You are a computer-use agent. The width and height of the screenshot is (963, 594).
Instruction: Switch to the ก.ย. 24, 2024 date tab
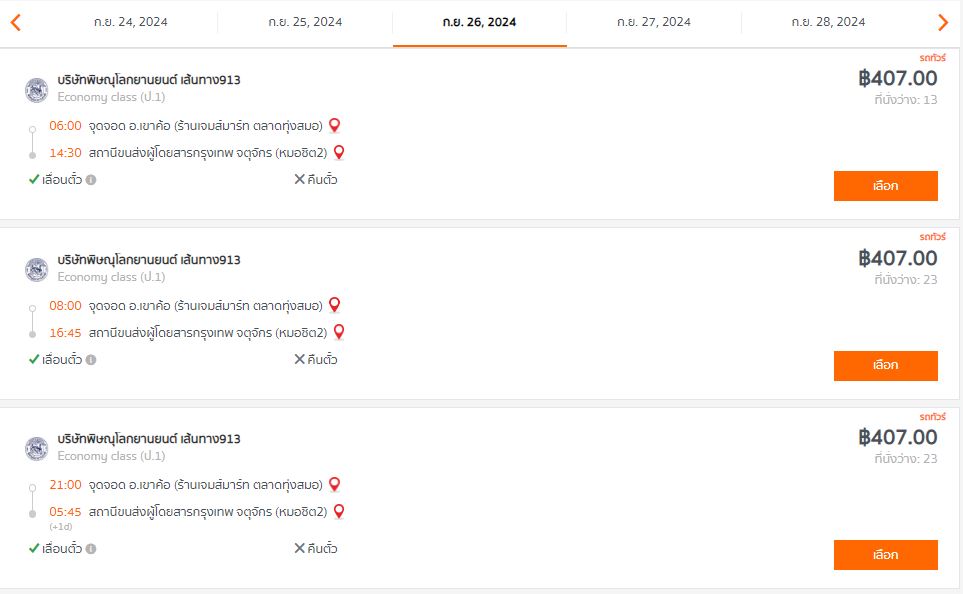pyautogui.click(x=130, y=23)
